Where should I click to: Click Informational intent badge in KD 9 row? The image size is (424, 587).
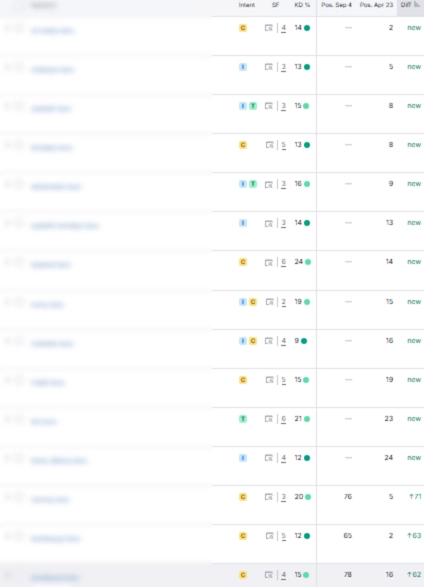(x=243, y=341)
